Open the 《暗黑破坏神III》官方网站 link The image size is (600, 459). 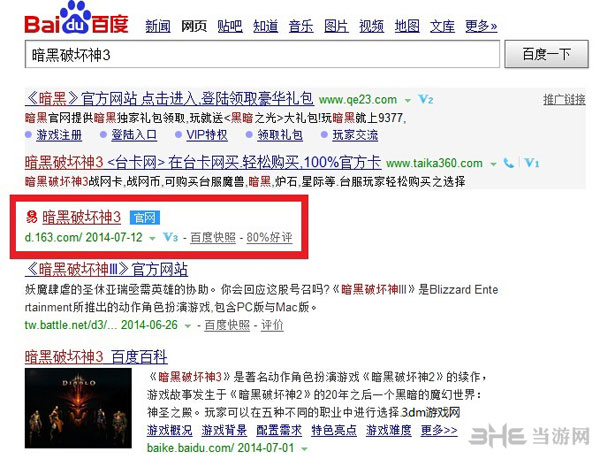(x=106, y=269)
